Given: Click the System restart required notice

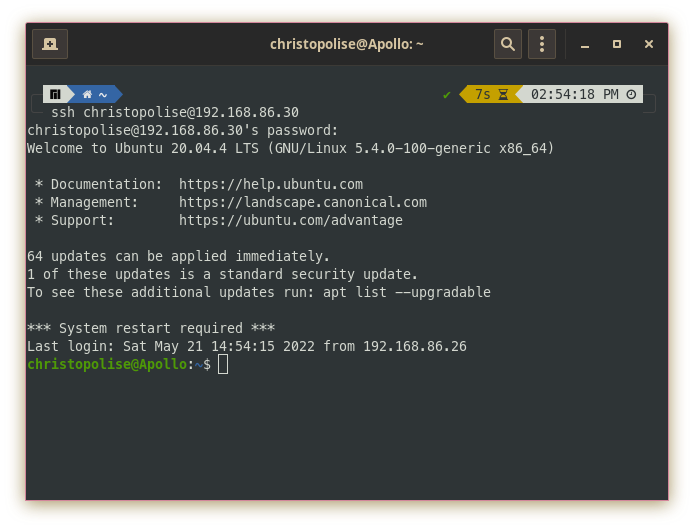Looking at the screenshot, I should tap(151, 328).
